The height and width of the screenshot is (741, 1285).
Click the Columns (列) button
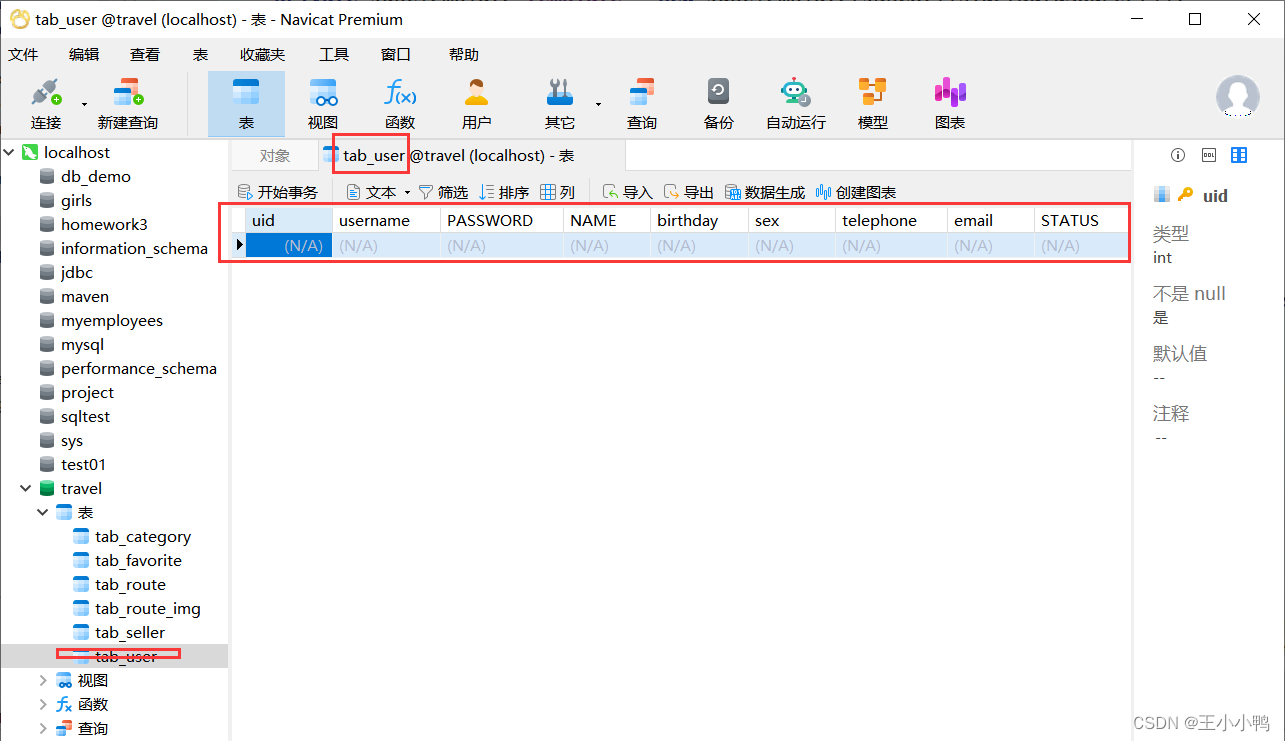(557, 192)
